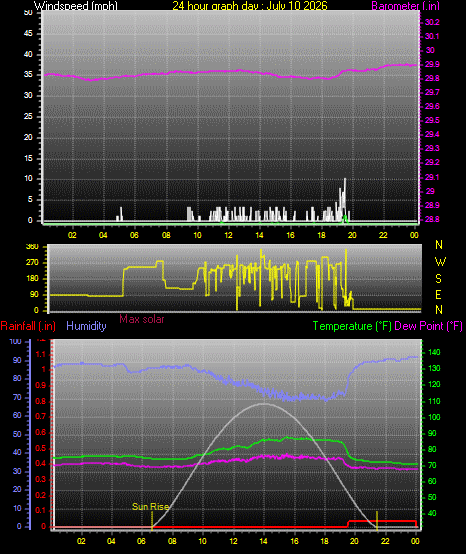Screen dimensions: 466x554
Task: Click the '24 hour graph day' title
Action: tap(250, 5)
